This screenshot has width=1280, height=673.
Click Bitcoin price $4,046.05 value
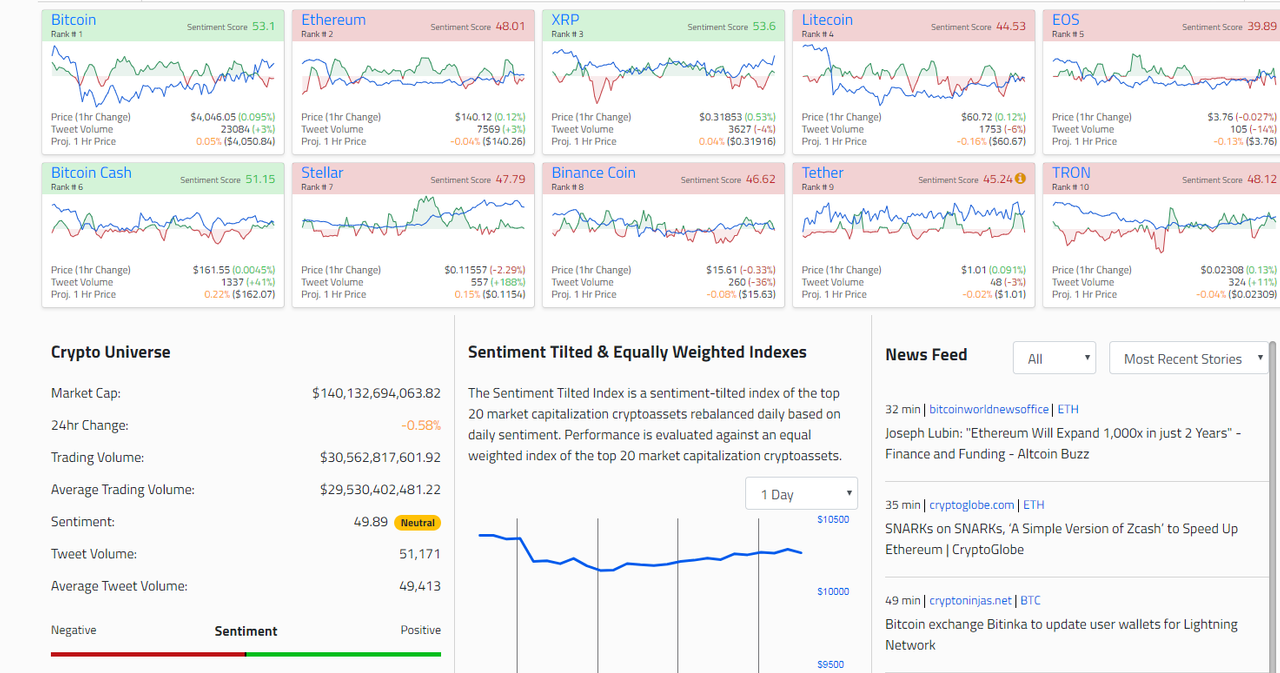213,117
